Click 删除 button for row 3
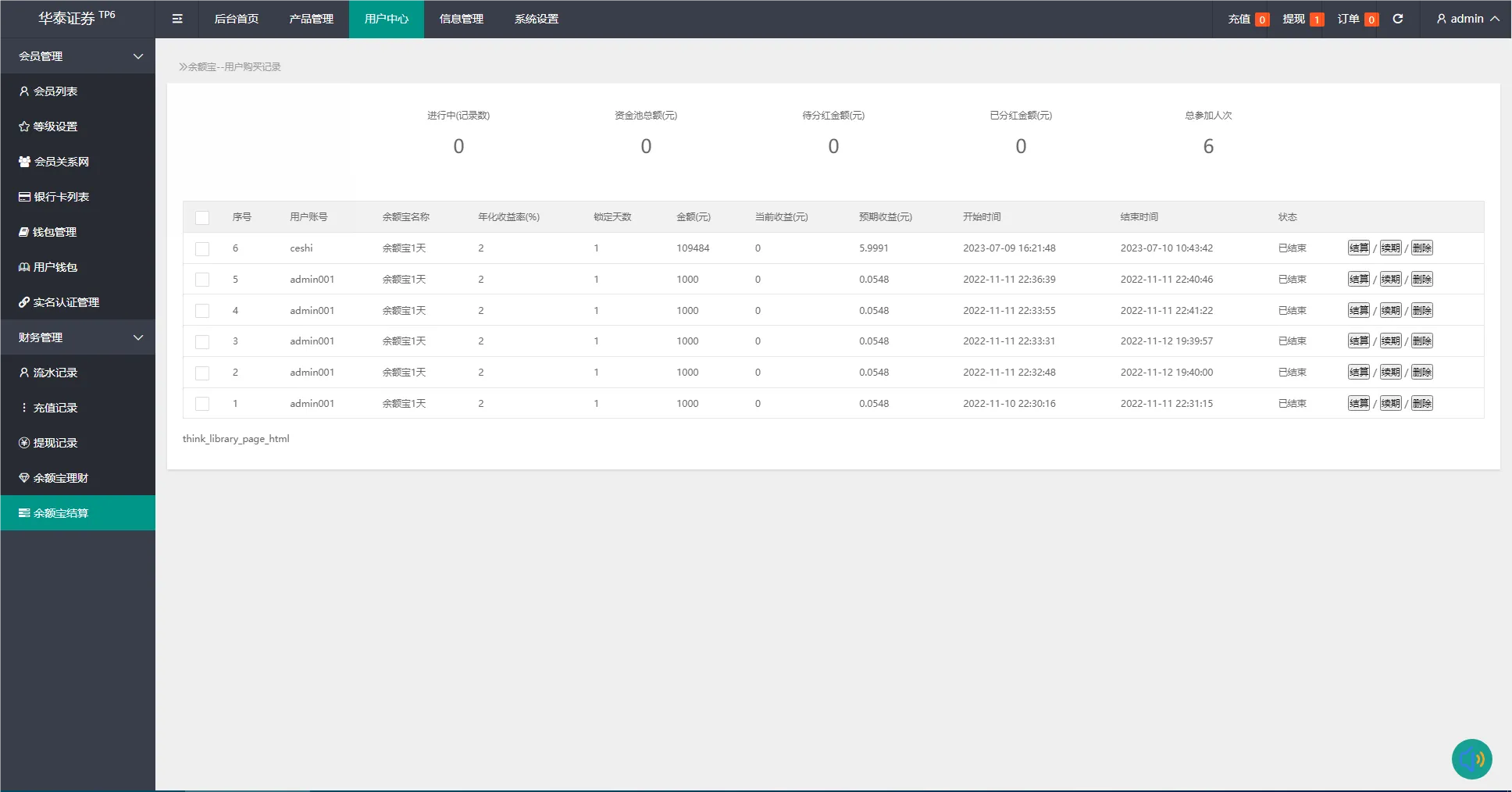This screenshot has height=792, width=1512. [1422, 341]
